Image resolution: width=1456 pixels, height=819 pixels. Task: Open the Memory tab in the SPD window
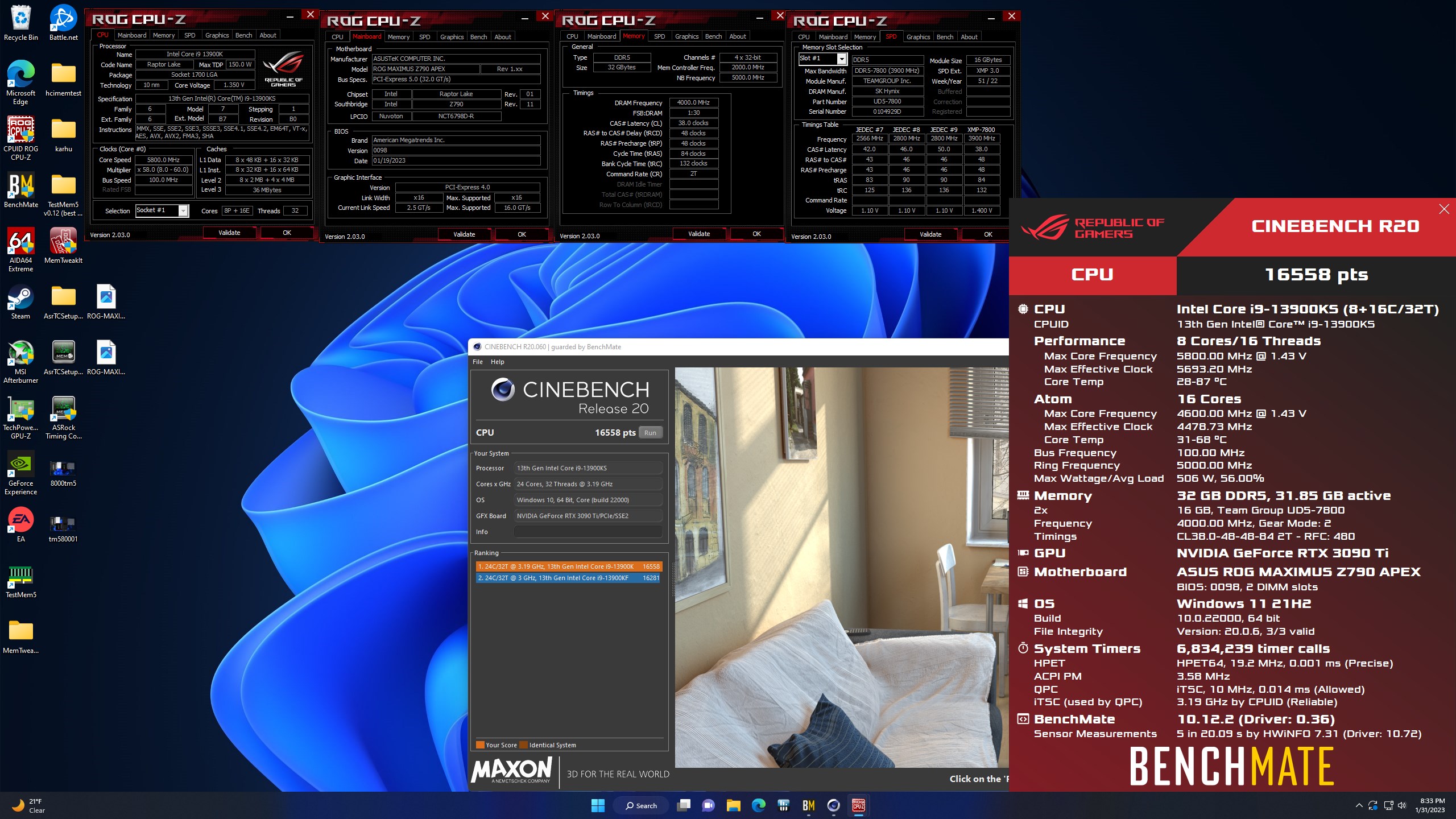[864, 37]
